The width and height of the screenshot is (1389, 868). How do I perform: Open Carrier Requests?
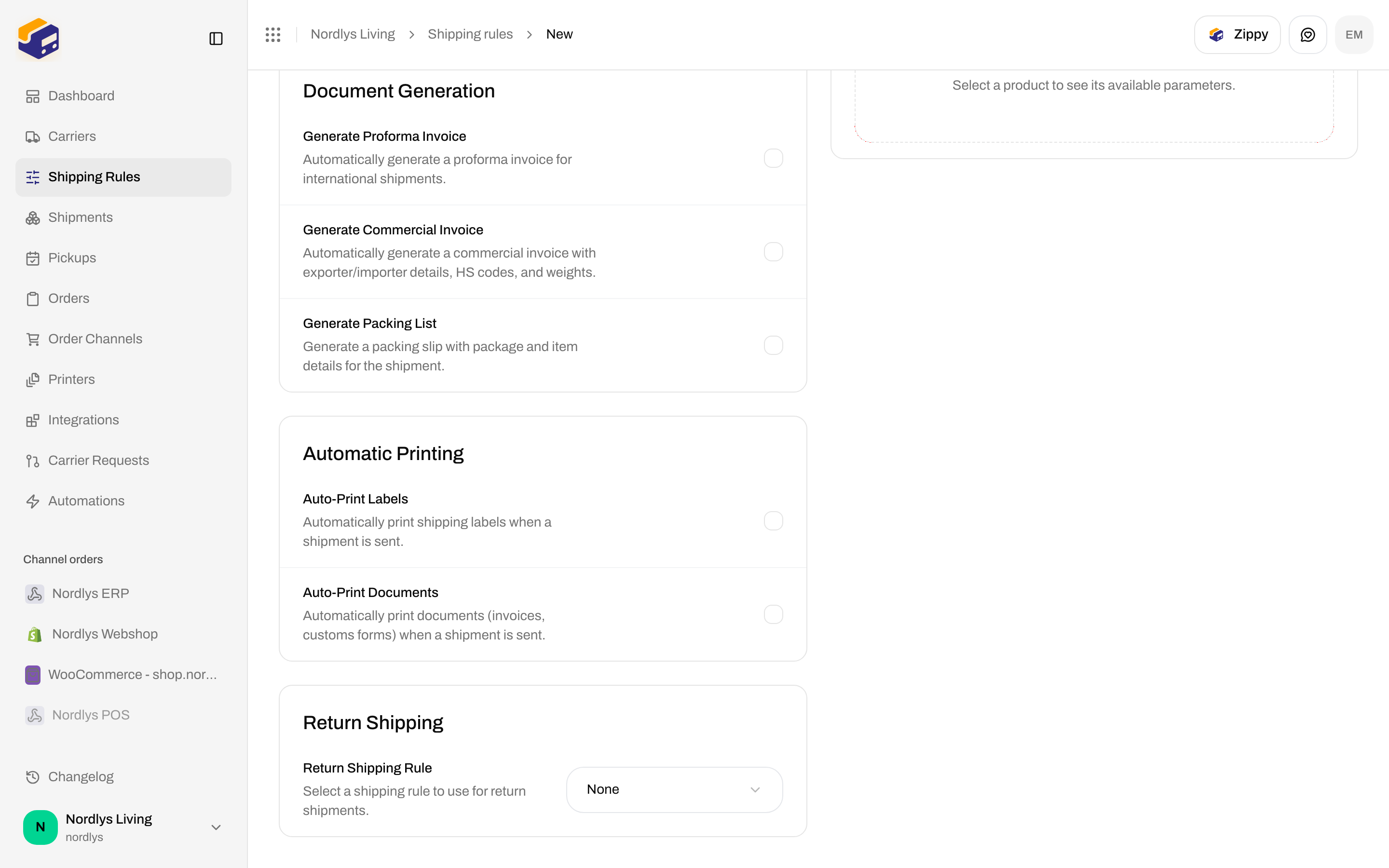[123, 461]
